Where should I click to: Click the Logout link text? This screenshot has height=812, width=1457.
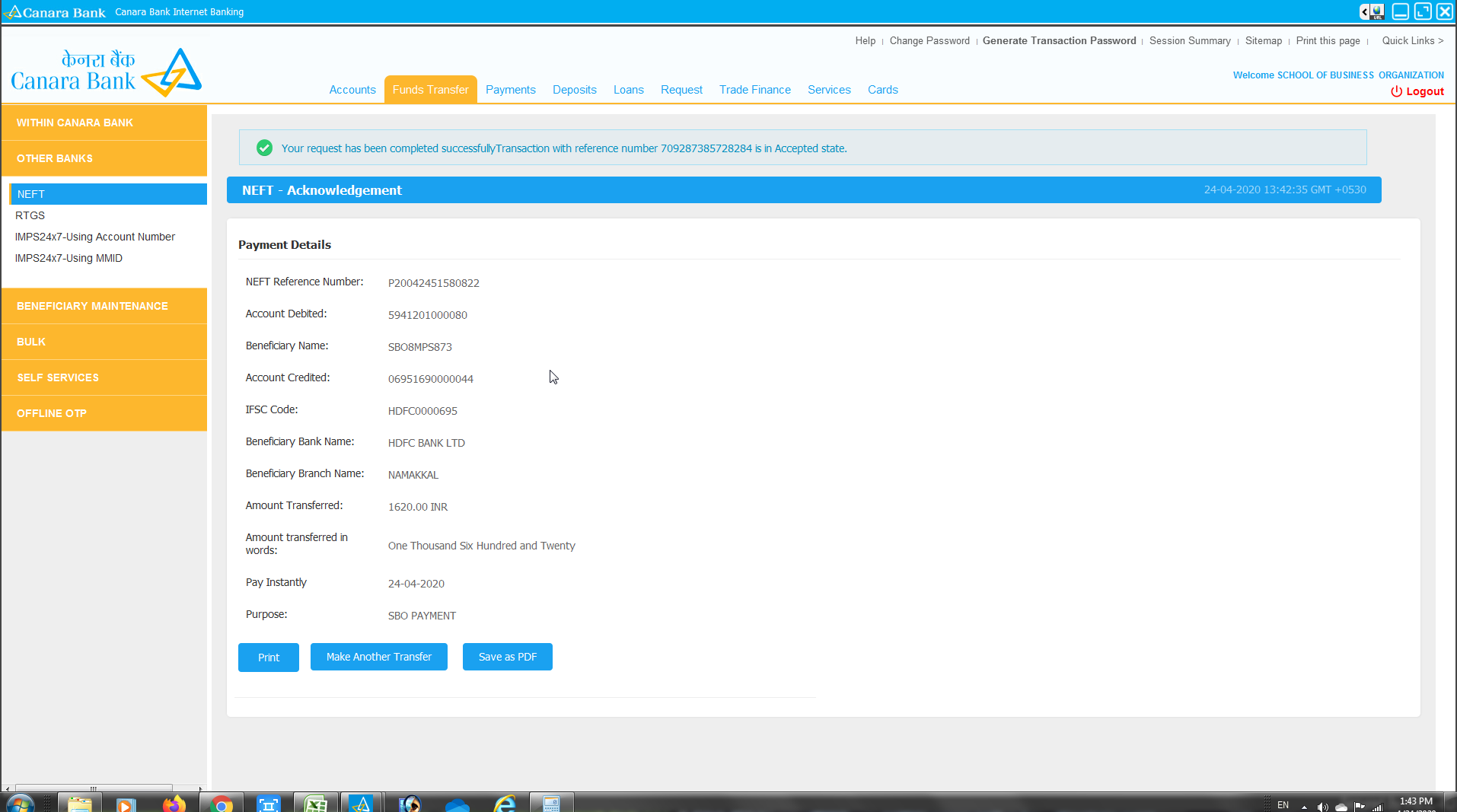(1425, 91)
